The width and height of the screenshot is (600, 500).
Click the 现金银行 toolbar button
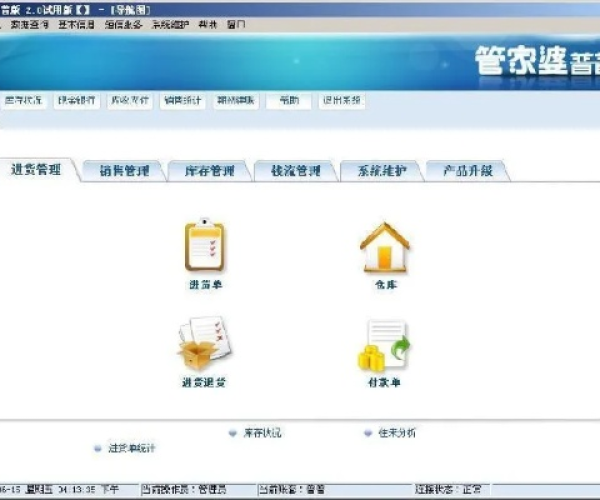tap(77, 101)
